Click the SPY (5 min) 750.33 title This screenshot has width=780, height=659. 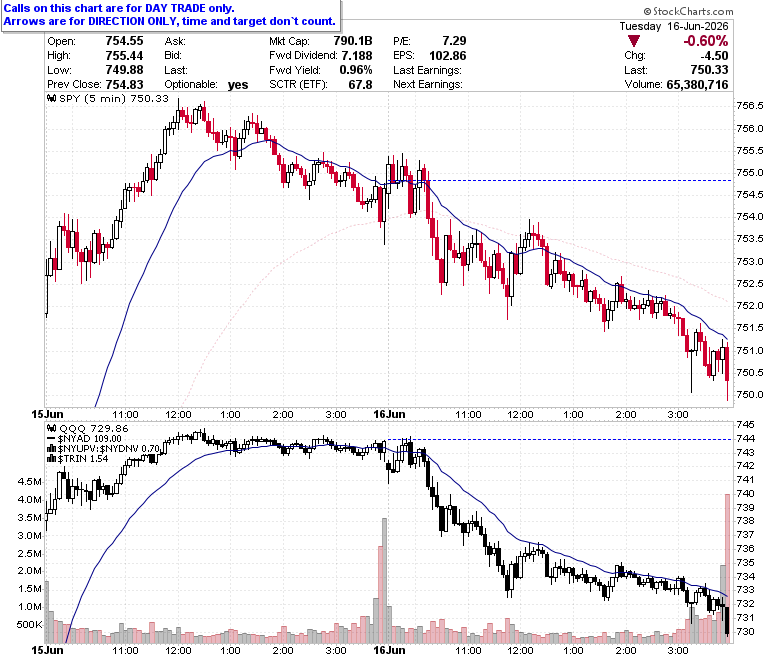click(x=113, y=98)
